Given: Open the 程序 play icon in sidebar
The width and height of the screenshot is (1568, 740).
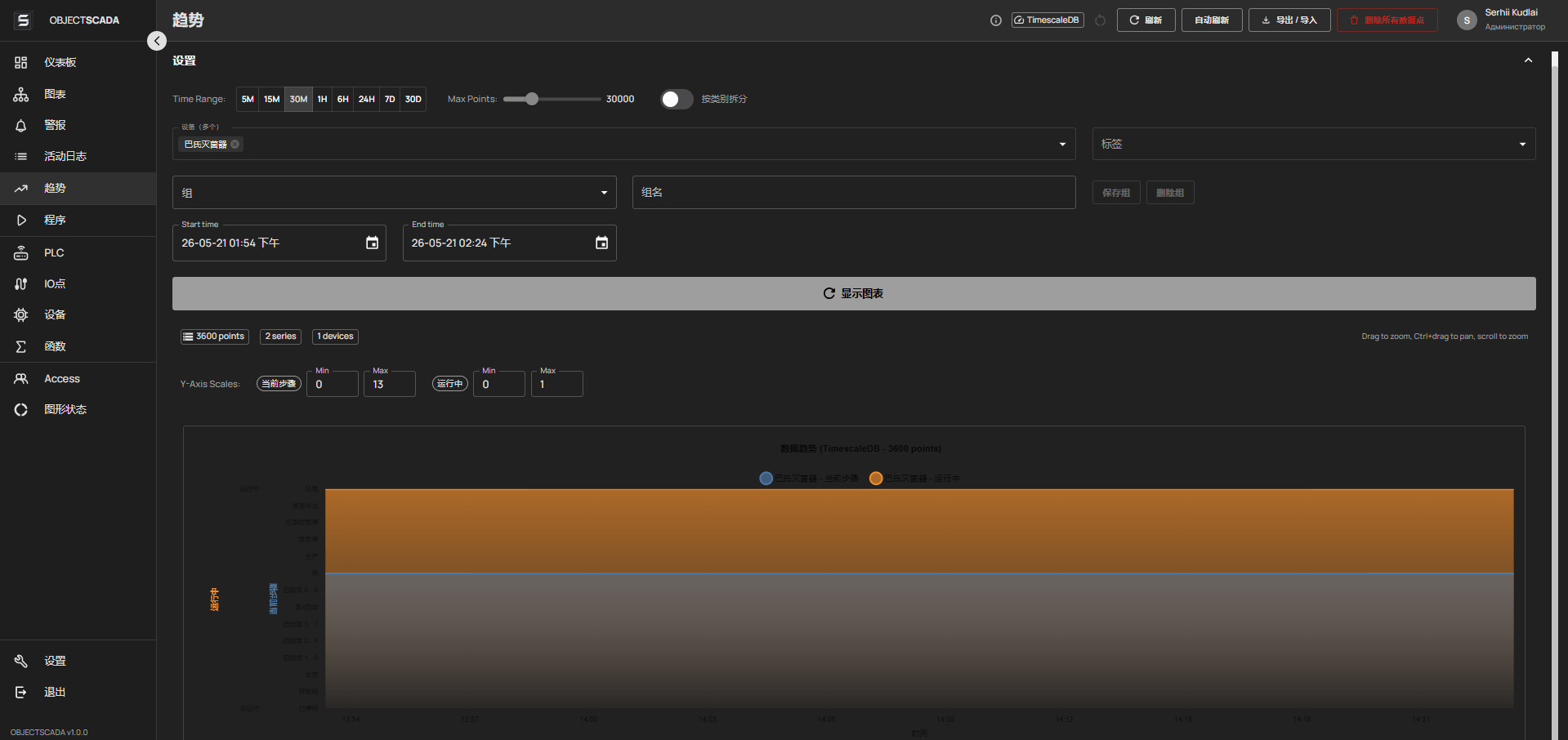Looking at the screenshot, I should (21, 221).
